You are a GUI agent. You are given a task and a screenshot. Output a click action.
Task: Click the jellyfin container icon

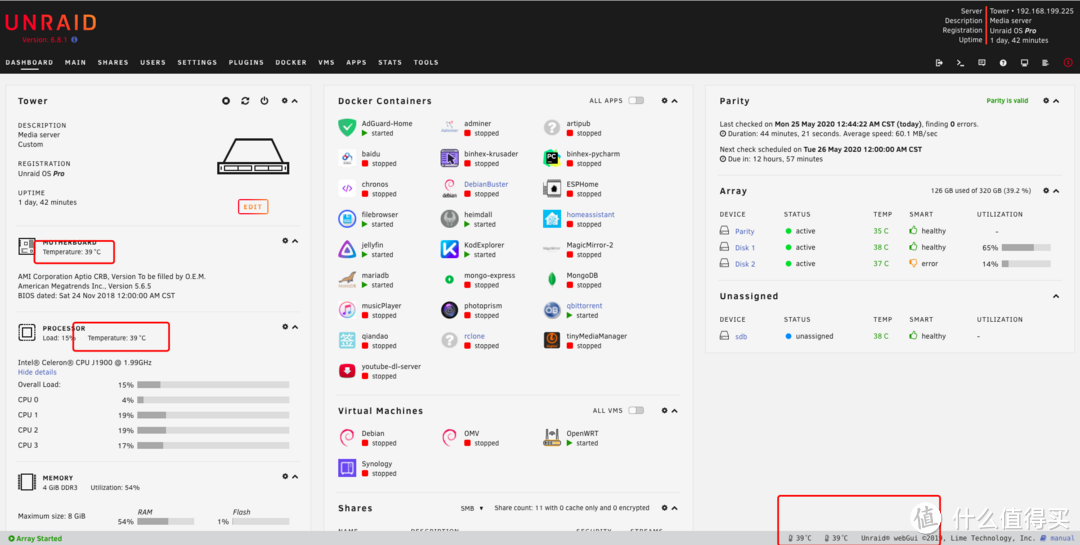(346, 249)
